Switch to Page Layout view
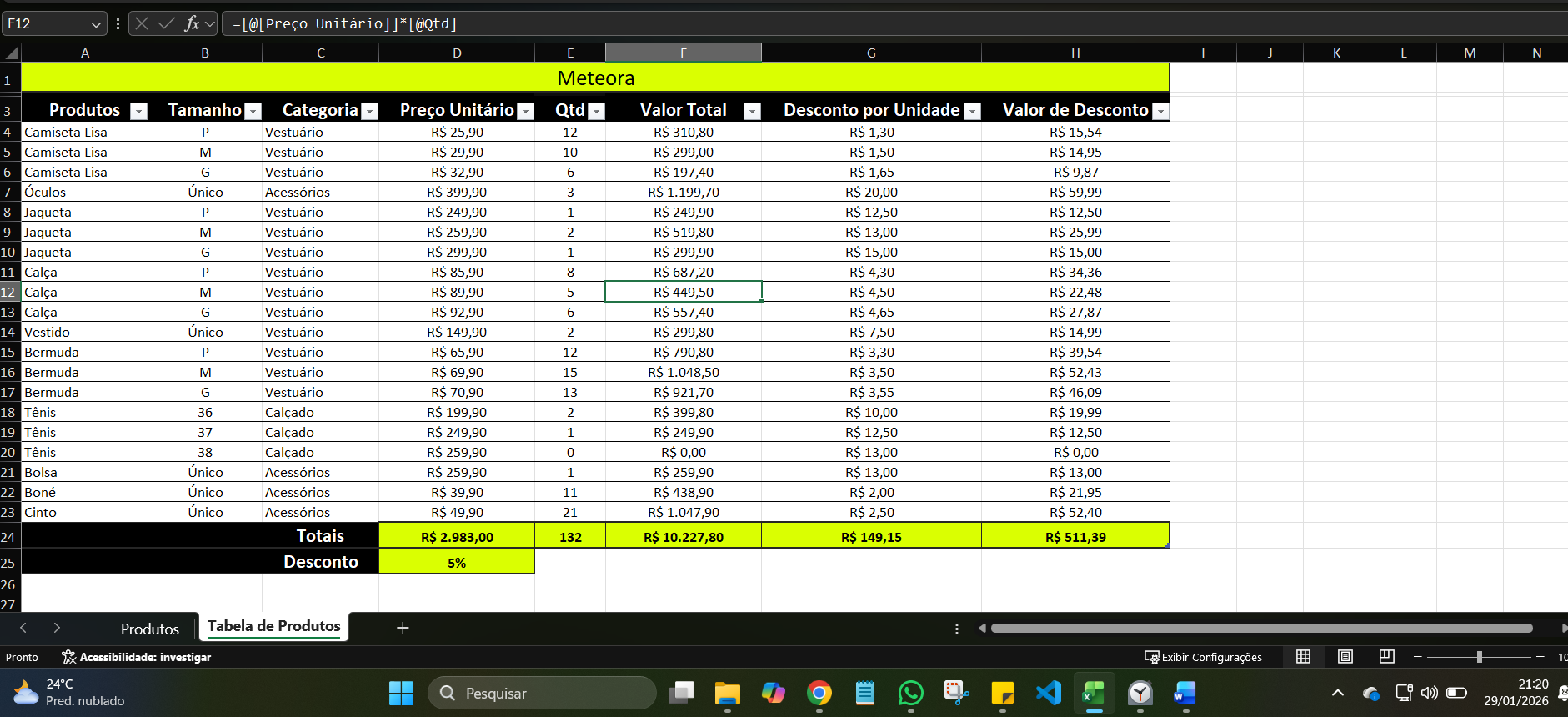This screenshot has height=717, width=1568. pyautogui.click(x=1345, y=657)
